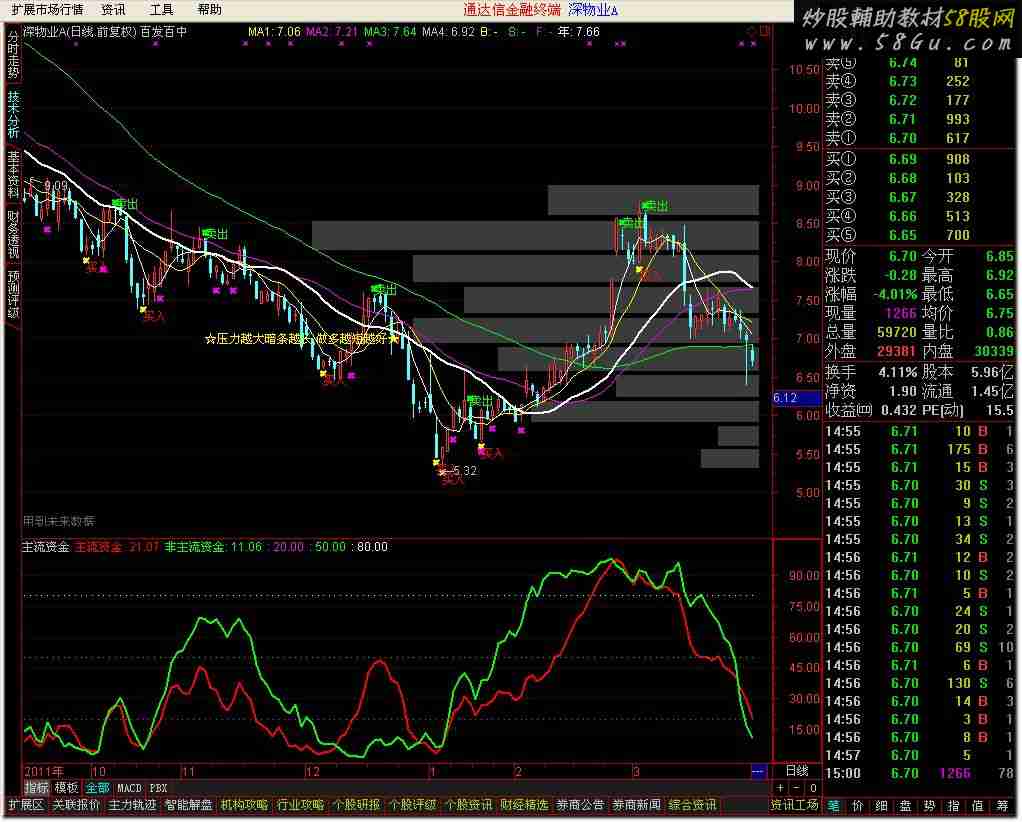
Task: Open 个股评级 ratings
Action: pos(413,805)
